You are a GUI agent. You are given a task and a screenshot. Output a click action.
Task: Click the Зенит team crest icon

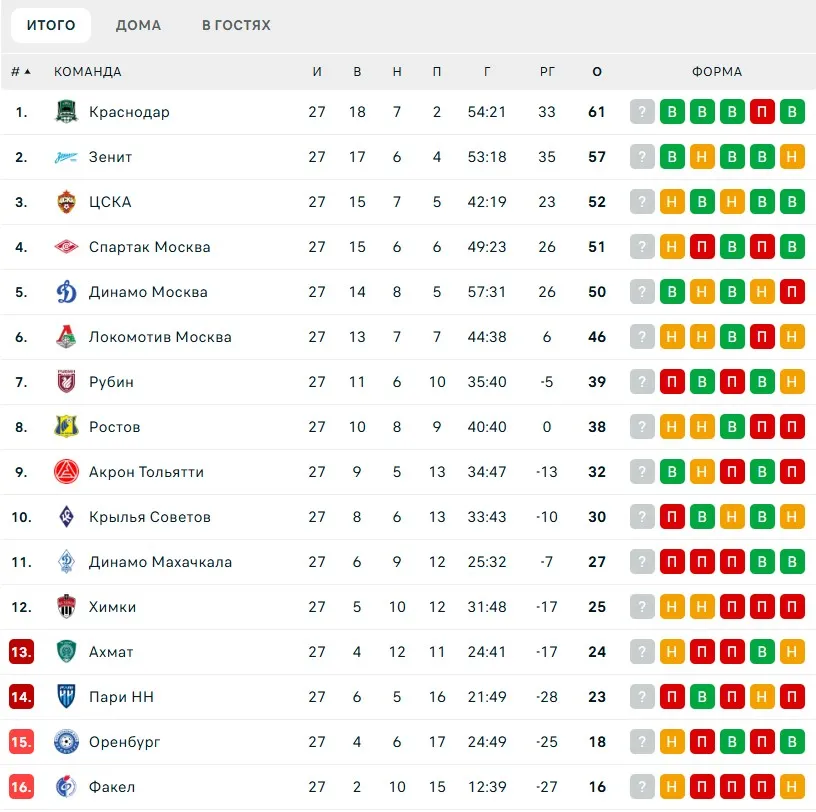pos(66,157)
